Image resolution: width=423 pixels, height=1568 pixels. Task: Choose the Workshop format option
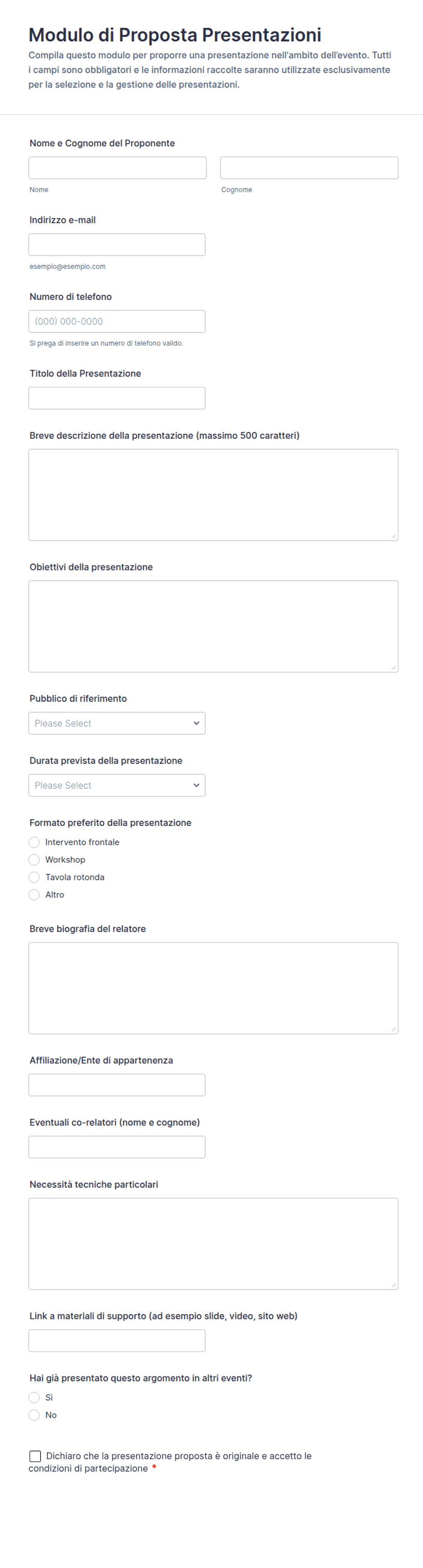34,860
